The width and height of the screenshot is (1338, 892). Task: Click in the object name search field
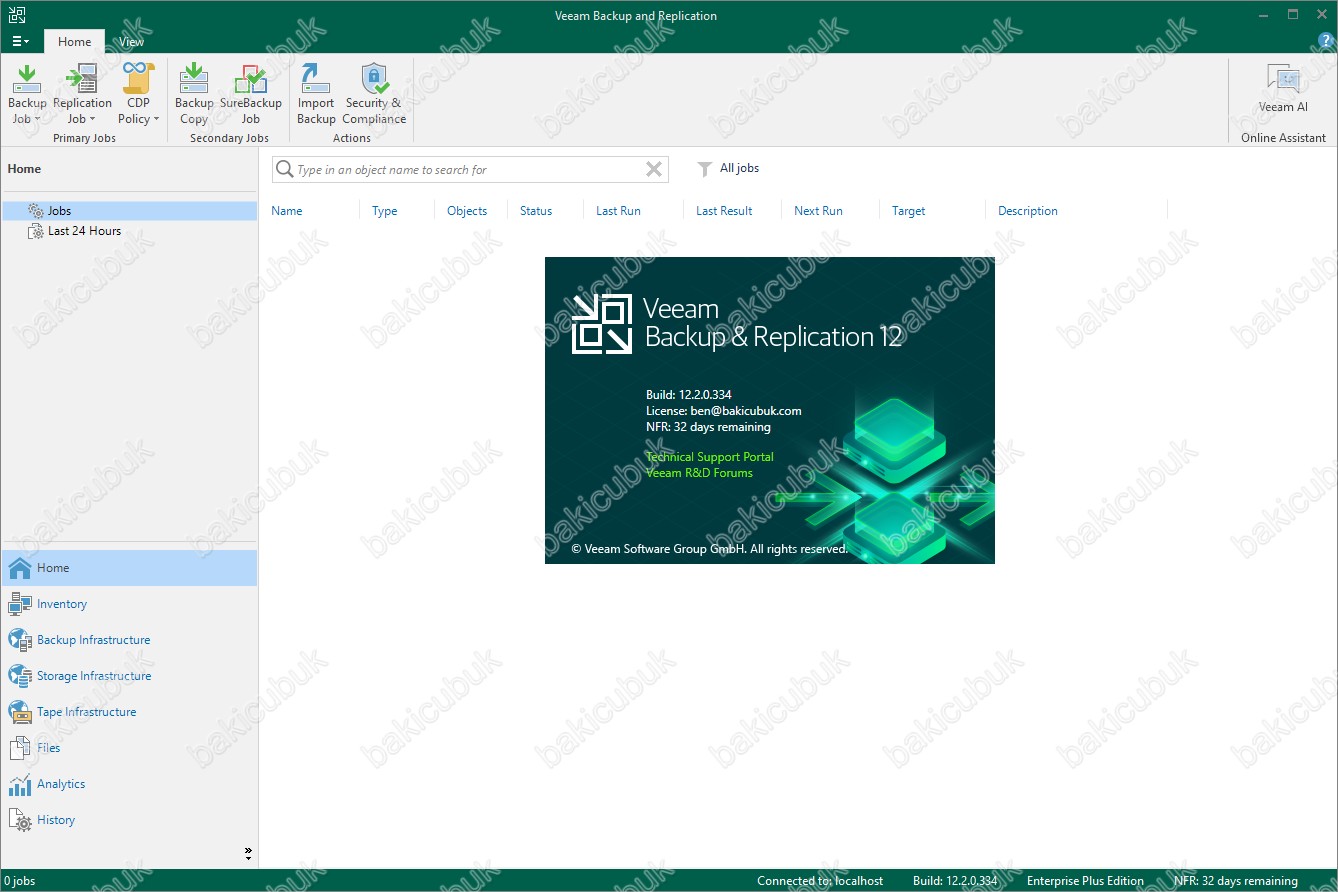click(468, 170)
